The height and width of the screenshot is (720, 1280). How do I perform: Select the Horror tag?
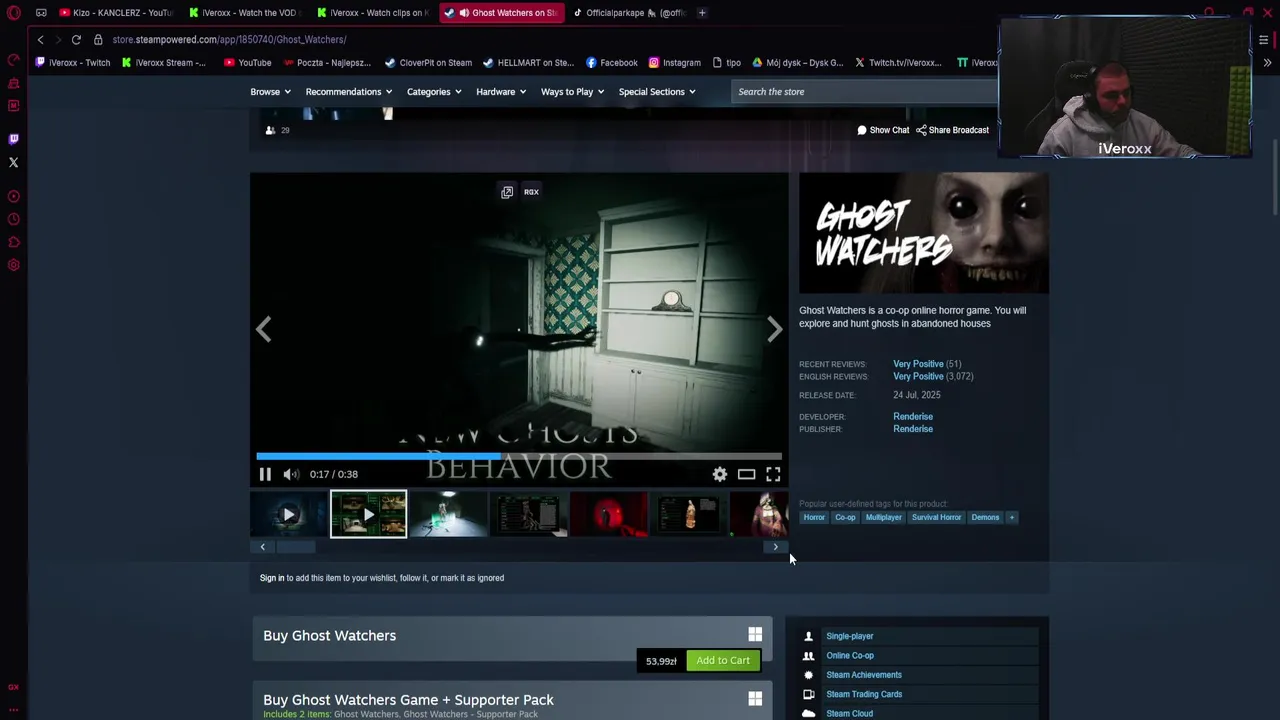814,517
